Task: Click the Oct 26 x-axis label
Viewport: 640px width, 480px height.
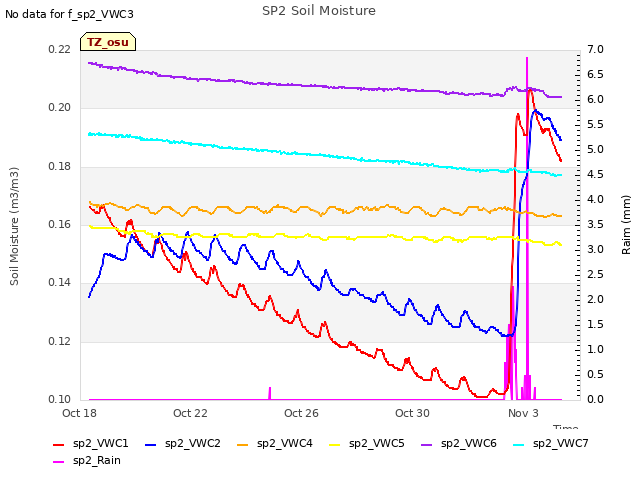Action: coord(301,413)
